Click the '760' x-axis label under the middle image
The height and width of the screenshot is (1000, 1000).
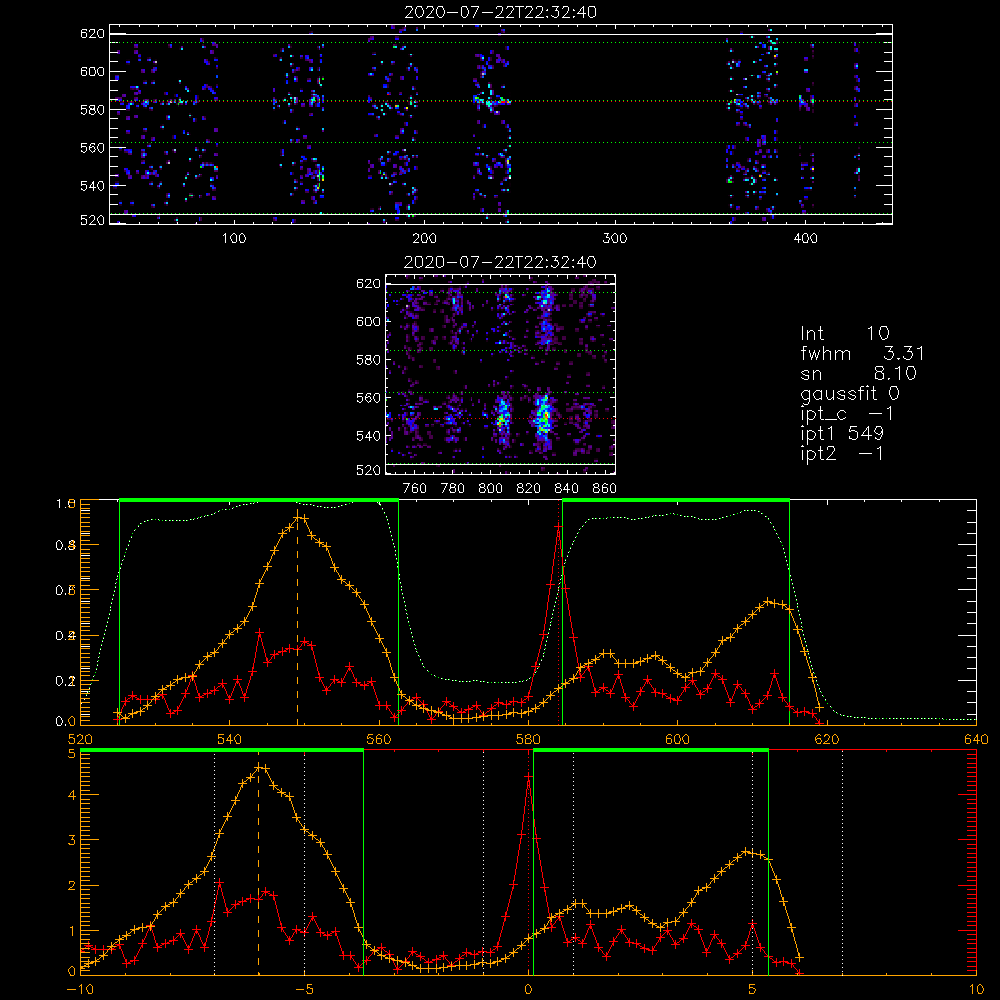pyautogui.click(x=415, y=489)
